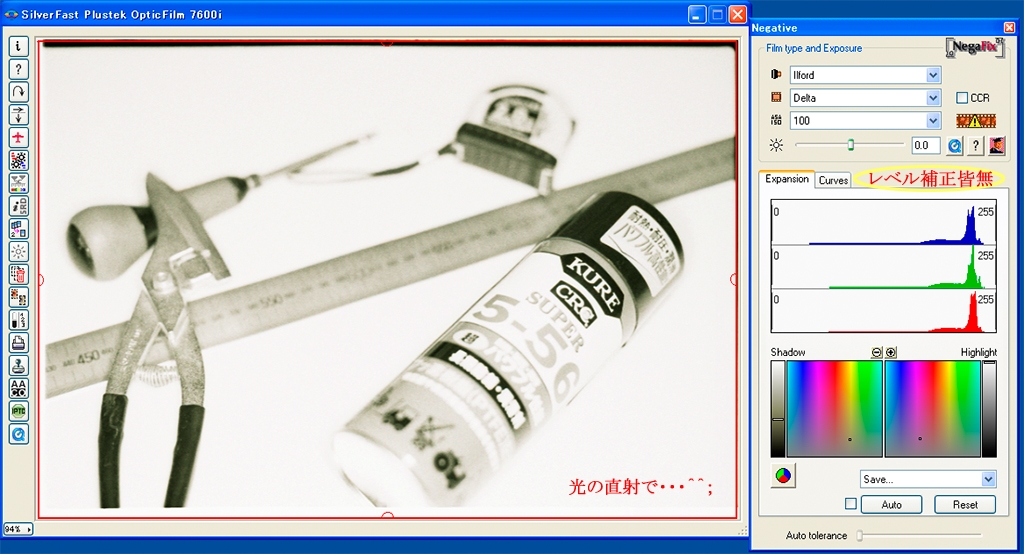
Task: Enable the CCR checkbox
Action: pos(962,98)
